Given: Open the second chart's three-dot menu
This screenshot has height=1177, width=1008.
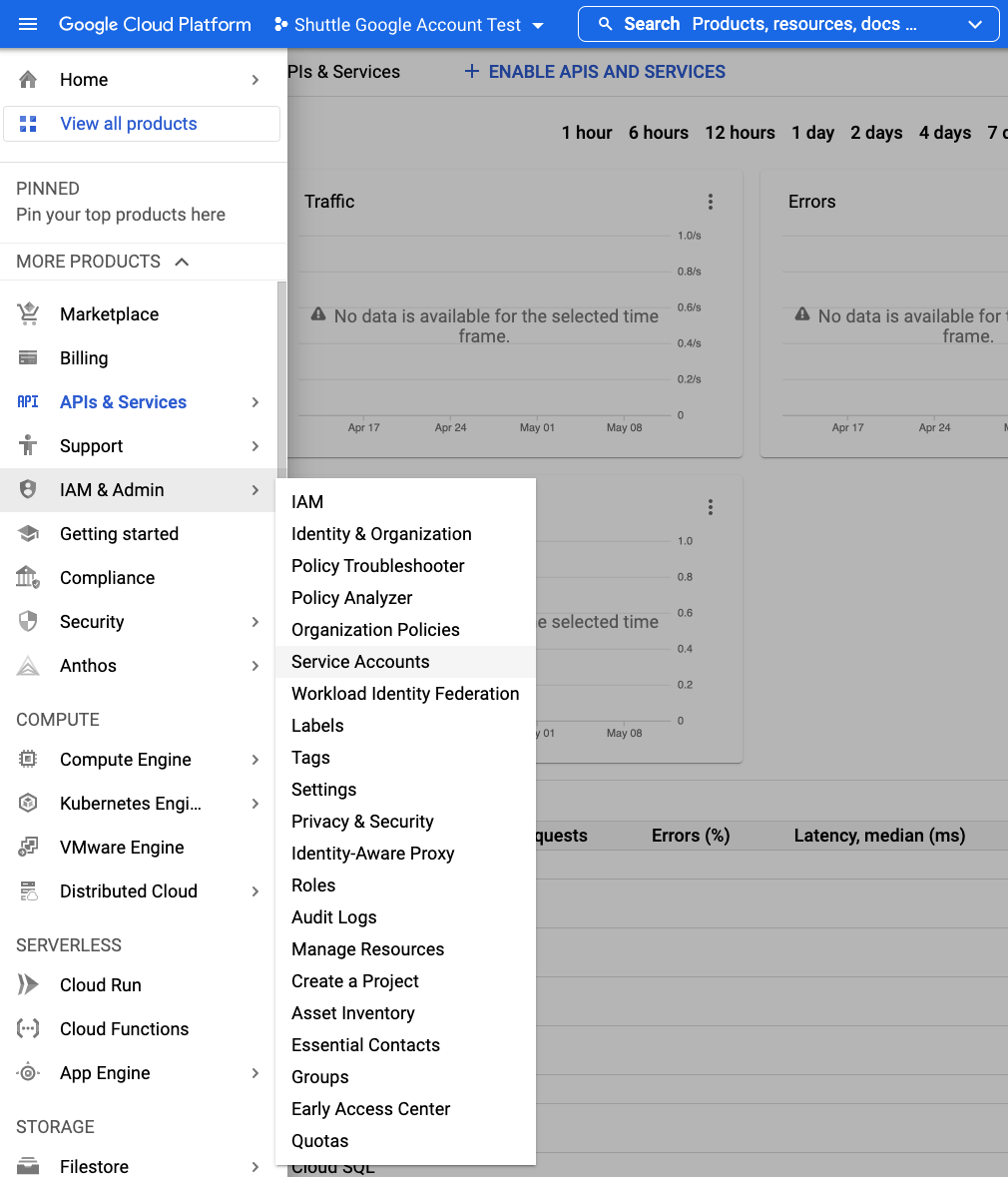Looking at the screenshot, I should tap(710, 507).
